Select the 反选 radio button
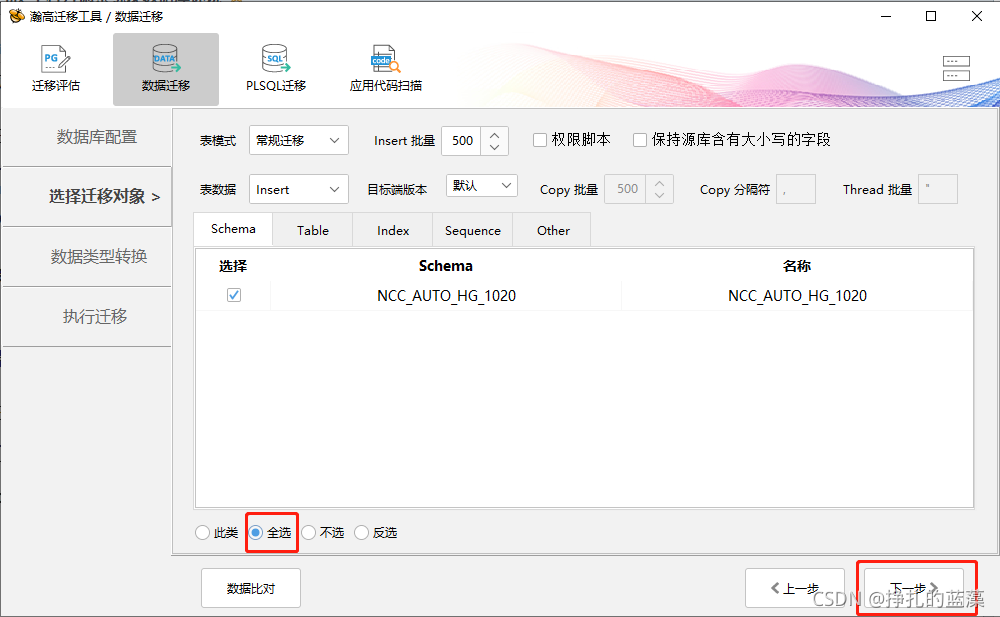 362,532
